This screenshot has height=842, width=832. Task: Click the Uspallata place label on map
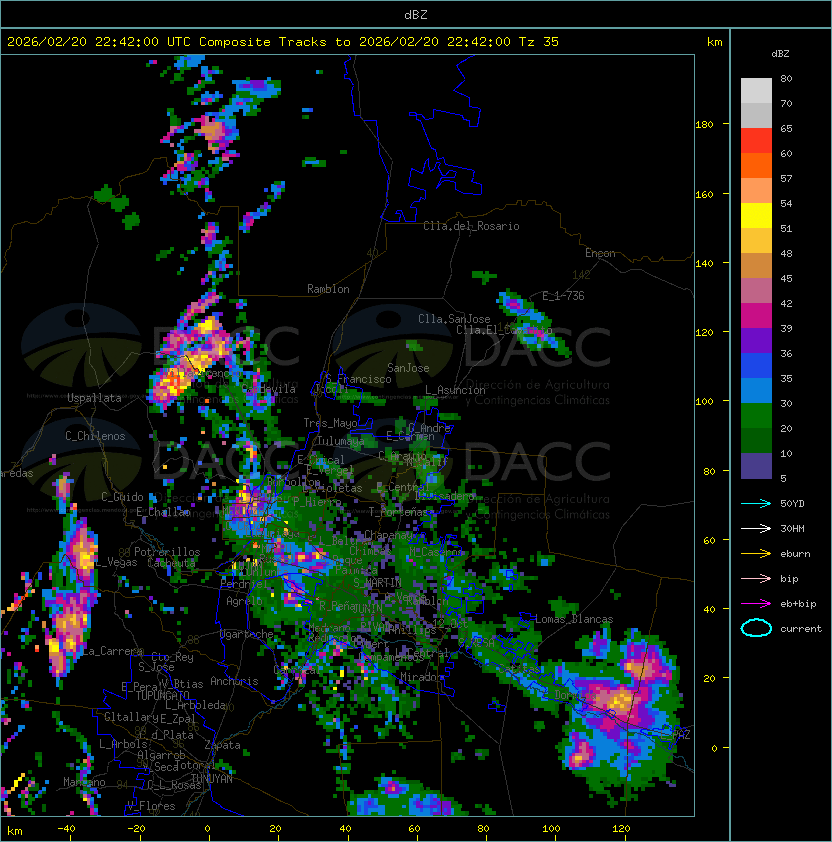(94, 398)
